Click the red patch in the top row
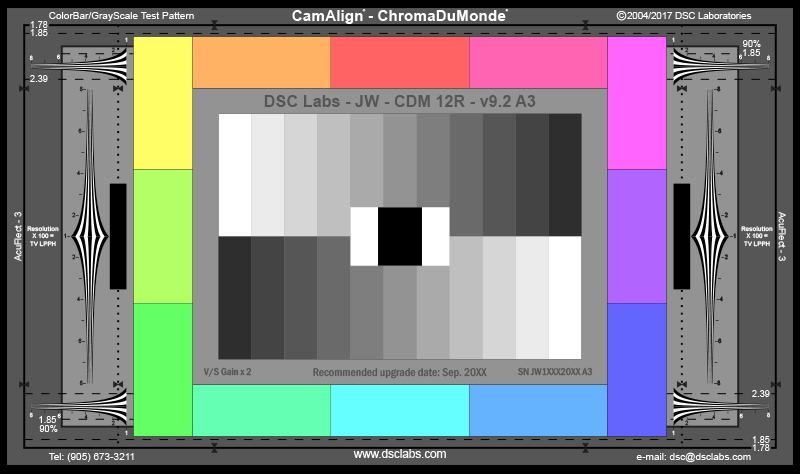Screen dimensions: 800x474 [400, 62]
